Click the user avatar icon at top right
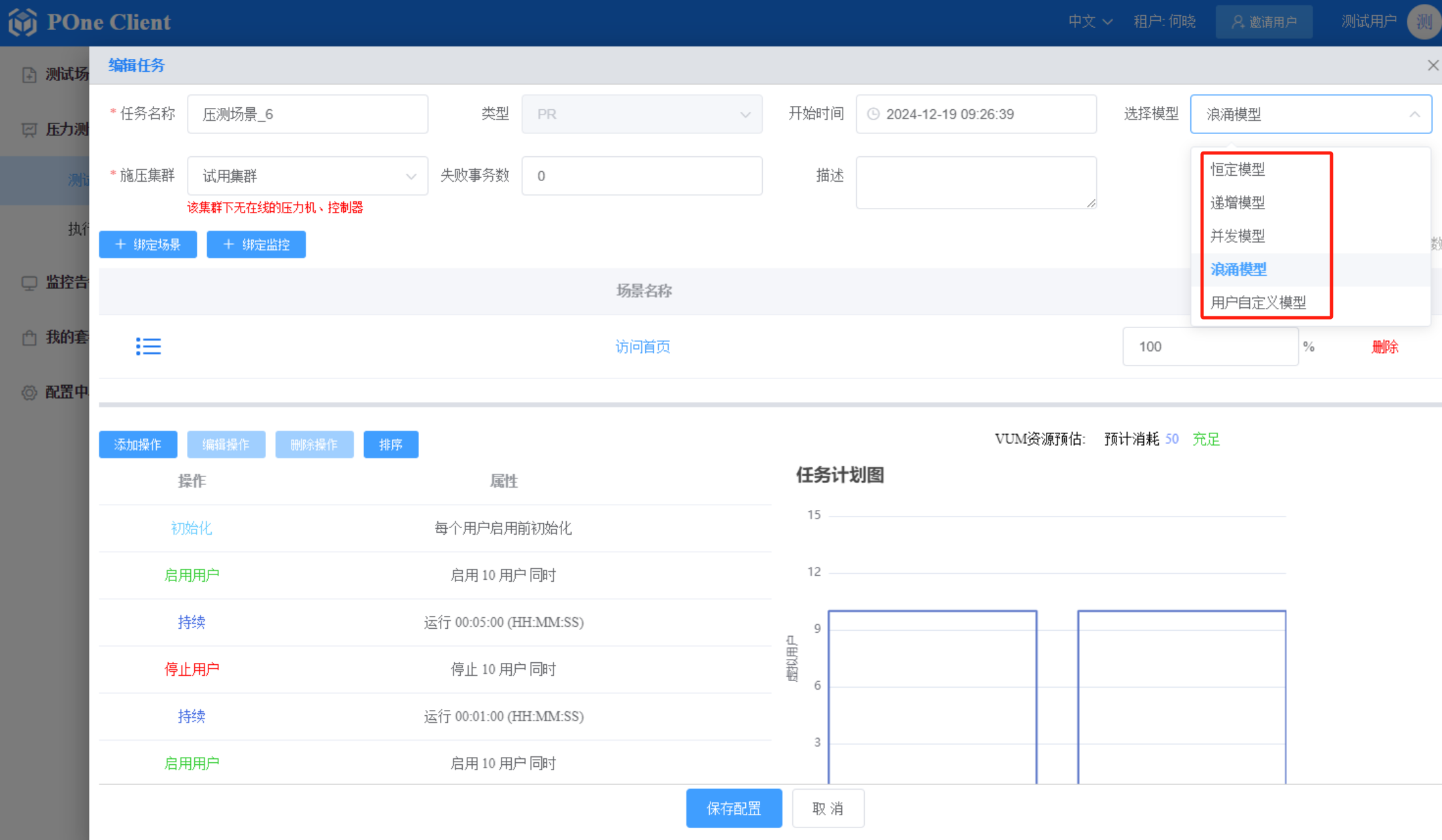This screenshot has height=840, width=1442. pyautogui.click(x=1424, y=22)
